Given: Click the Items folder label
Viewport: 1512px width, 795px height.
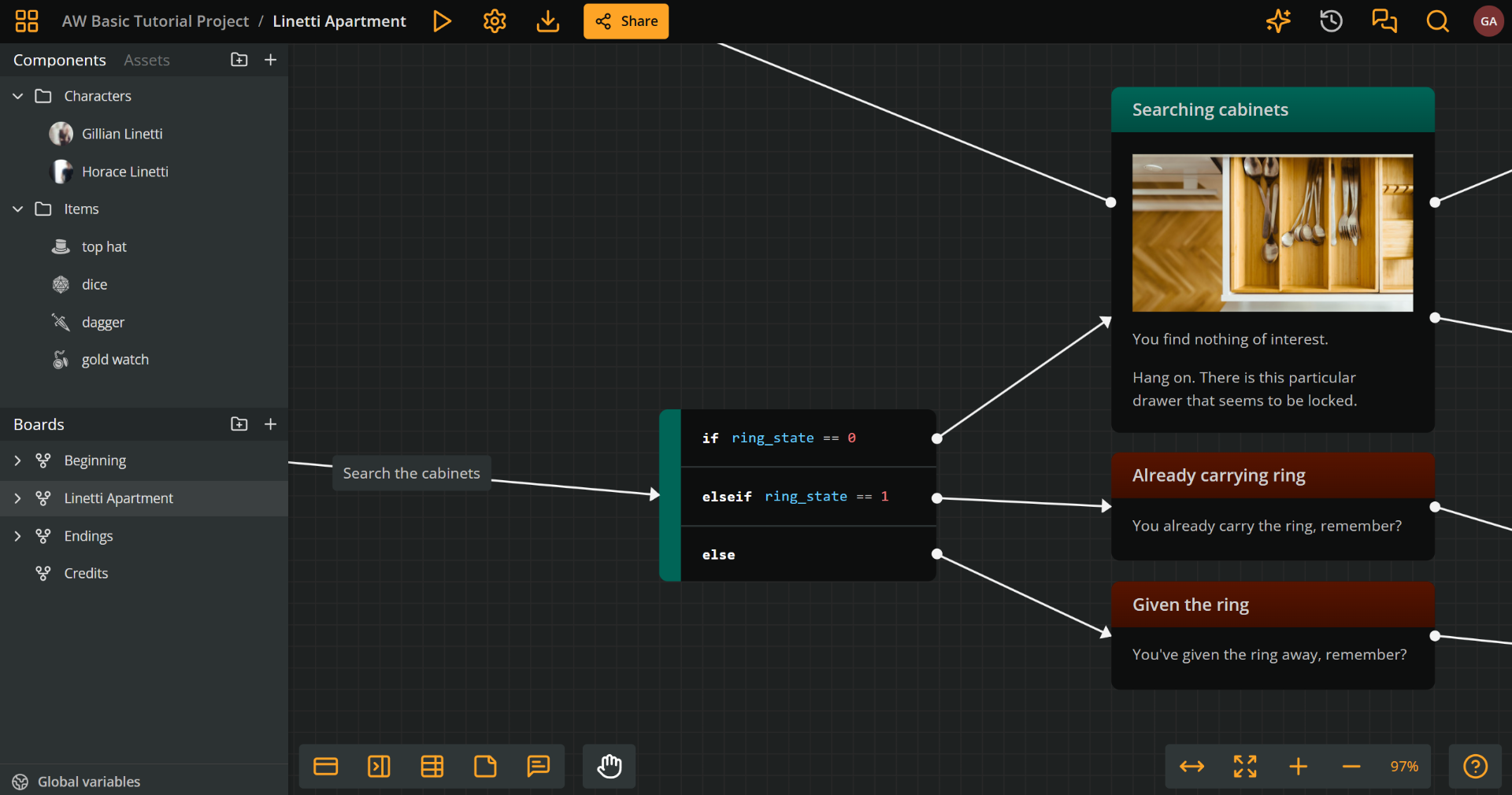Looking at the screenshot, I should pyautogui.click(x=81, y=209).
